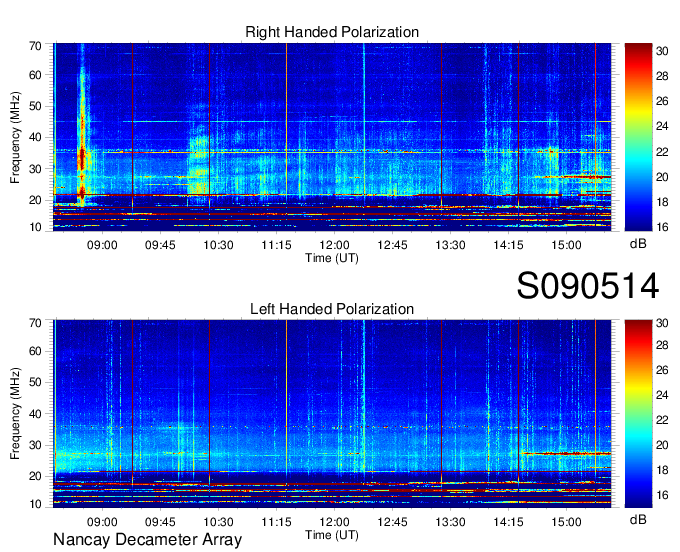The height and width of the screenshot is (552, 680).
Task: Click the 15:00 tick on the right-handed time axis
Action: coord(566,245)
